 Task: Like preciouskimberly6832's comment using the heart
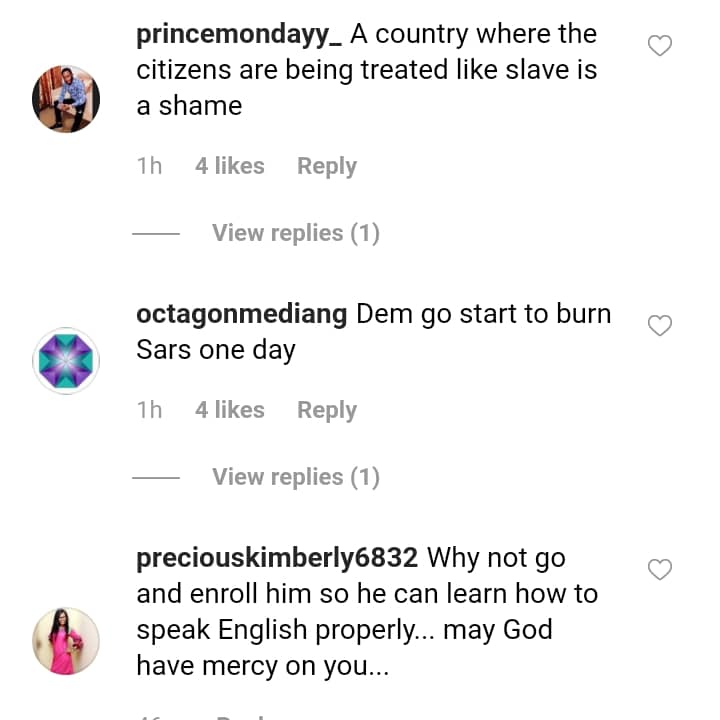[x=660, y=570]
